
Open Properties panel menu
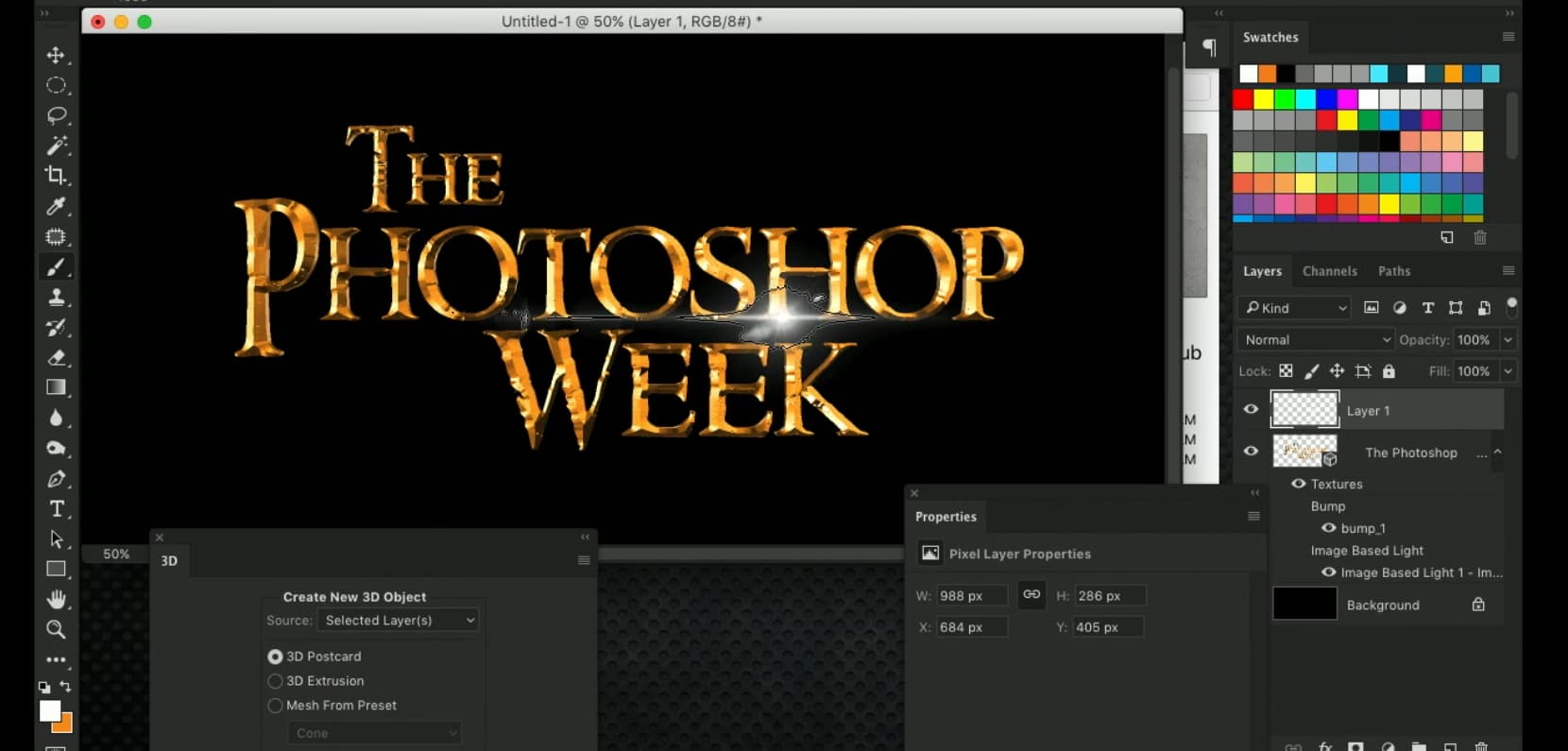click(x=1253, y=516)
